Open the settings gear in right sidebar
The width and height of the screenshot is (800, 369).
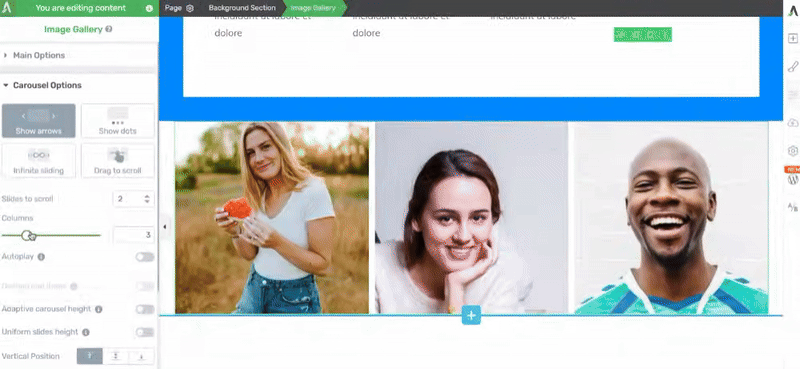(x=792, y=151)
